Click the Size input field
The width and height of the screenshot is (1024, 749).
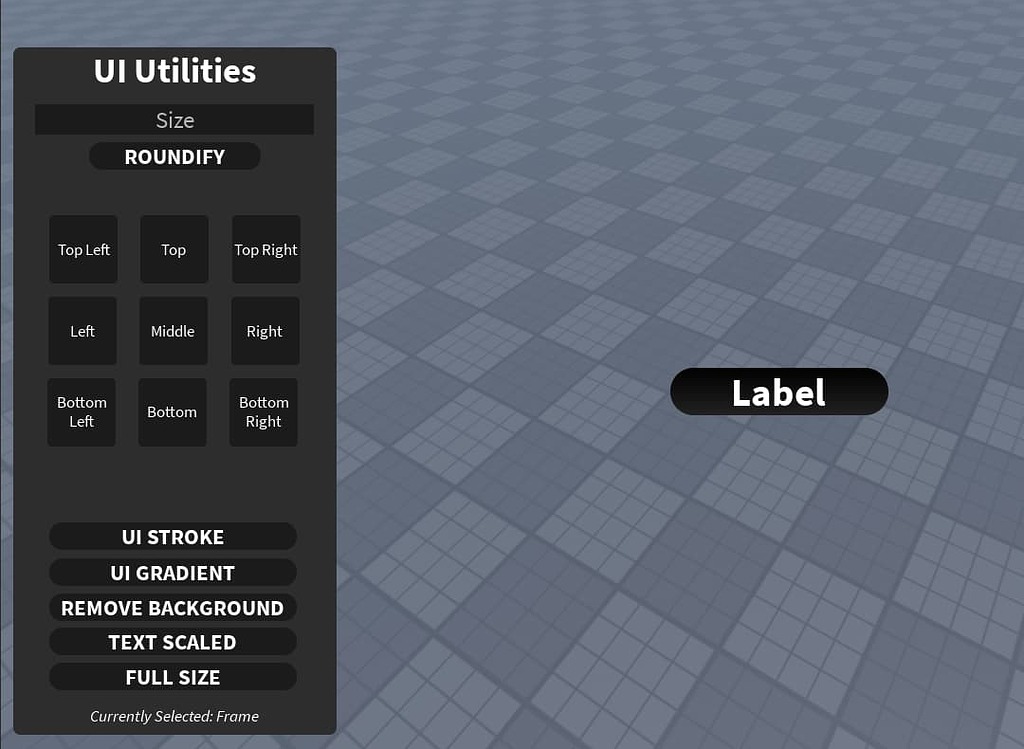tap(174, 119)
